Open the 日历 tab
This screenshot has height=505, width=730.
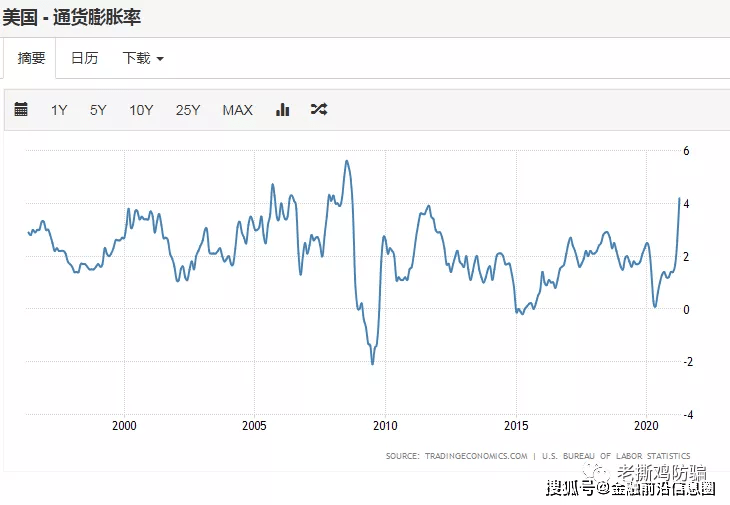point(84,58)
